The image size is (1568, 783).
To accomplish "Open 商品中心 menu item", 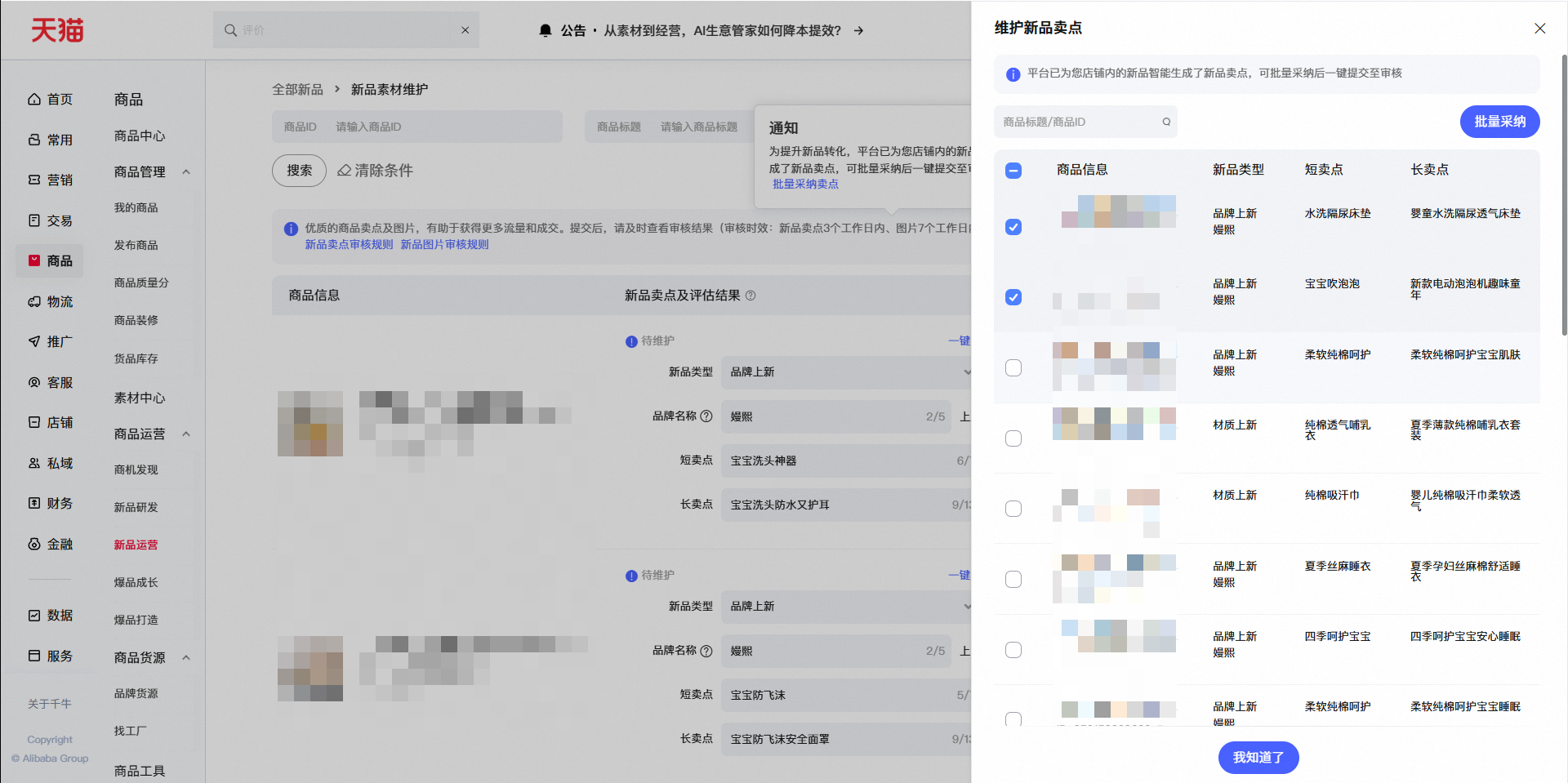I will (x=140, y=136).
